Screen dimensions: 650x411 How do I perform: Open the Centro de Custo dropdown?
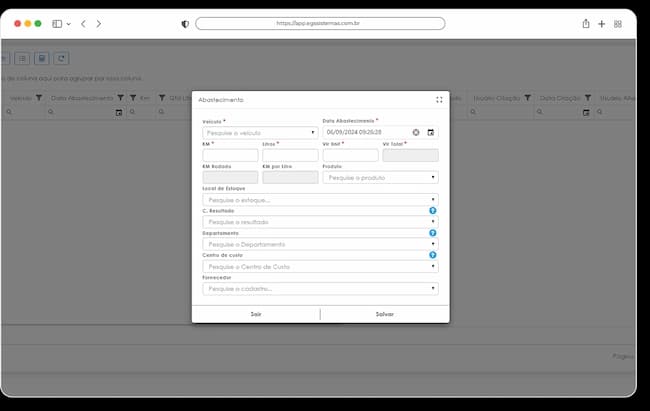click(320, 267)
